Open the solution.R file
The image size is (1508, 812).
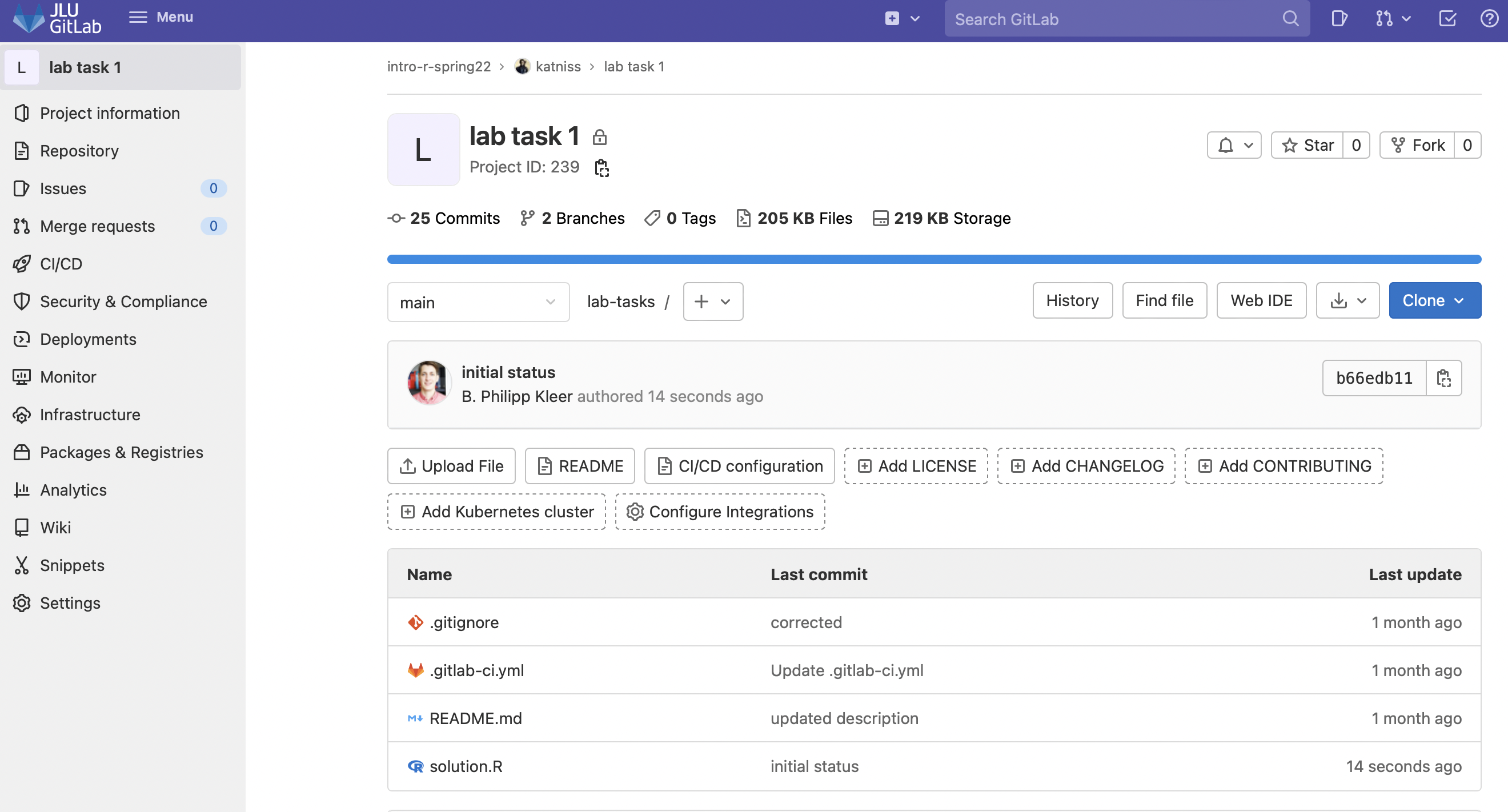466,766
